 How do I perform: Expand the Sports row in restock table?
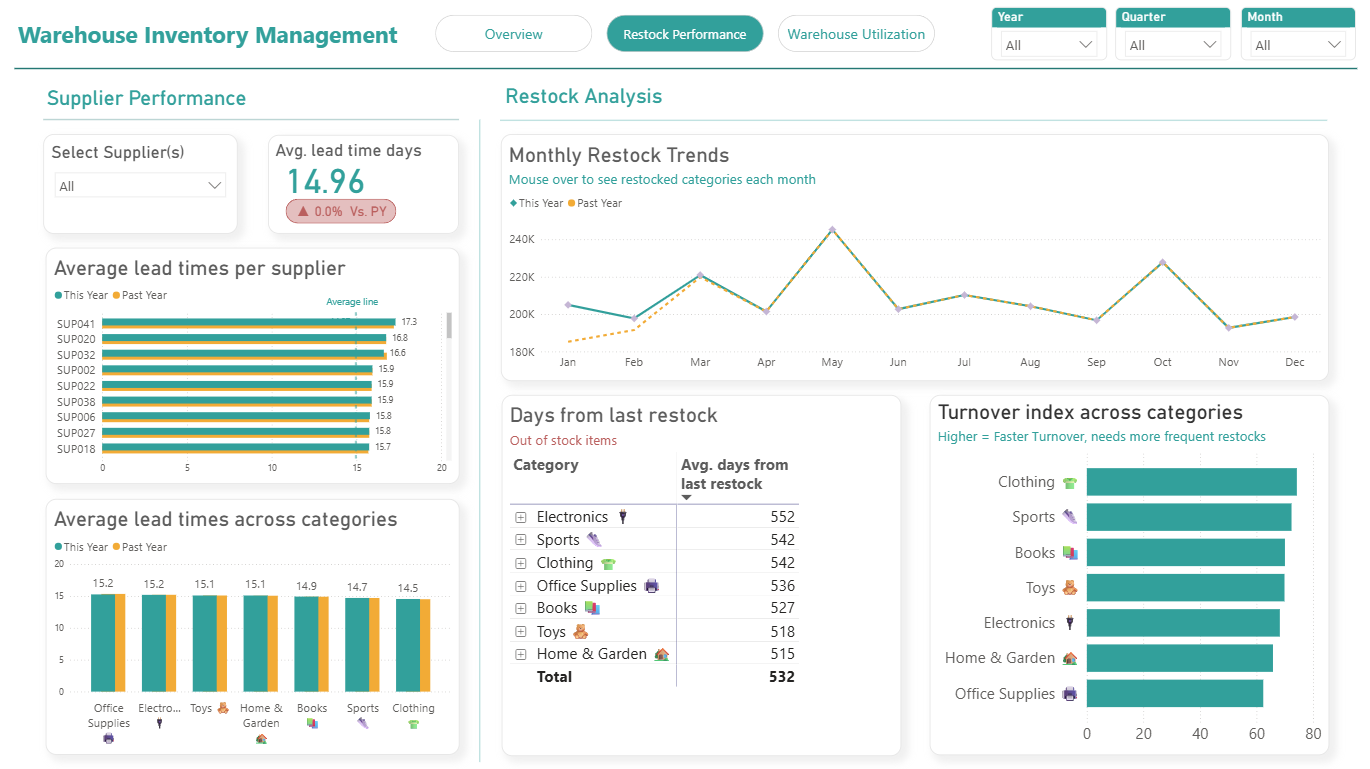click(x=520, y=540)
